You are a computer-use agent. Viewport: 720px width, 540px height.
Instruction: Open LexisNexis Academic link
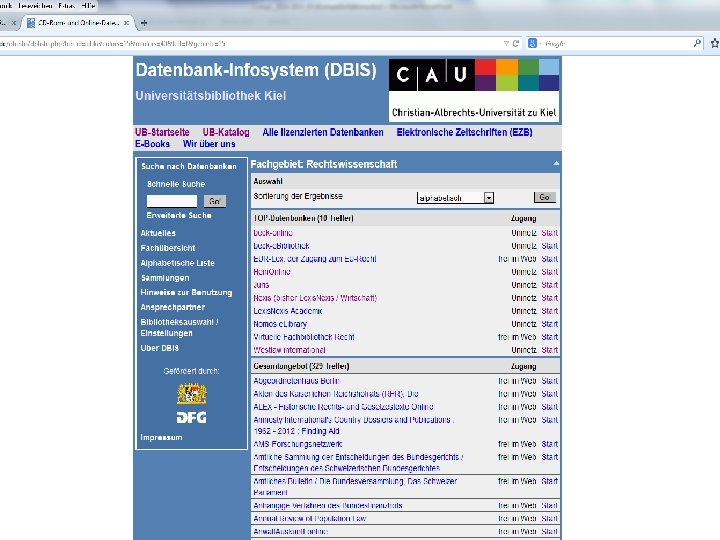288,311
